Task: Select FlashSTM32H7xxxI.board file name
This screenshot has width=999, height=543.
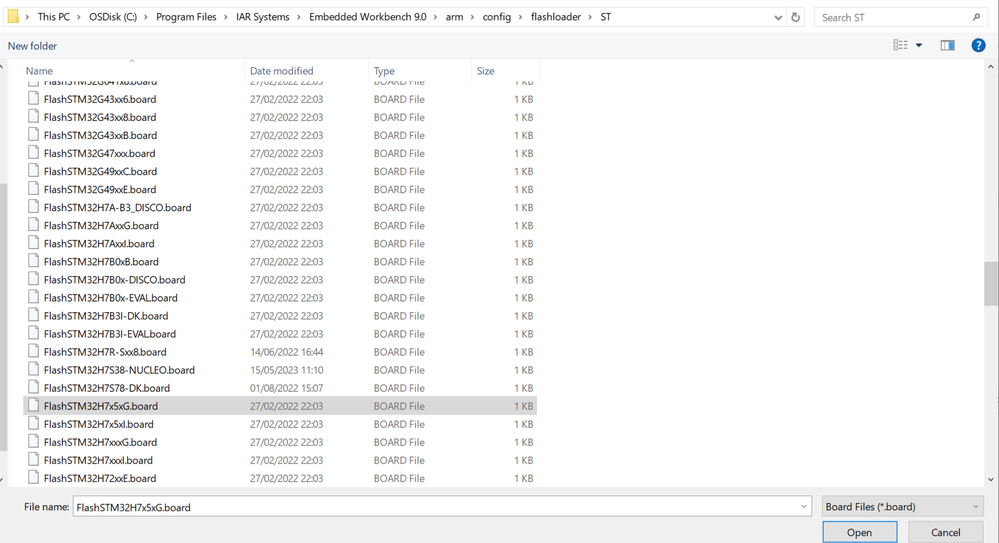Action: [x=98, y=460]
